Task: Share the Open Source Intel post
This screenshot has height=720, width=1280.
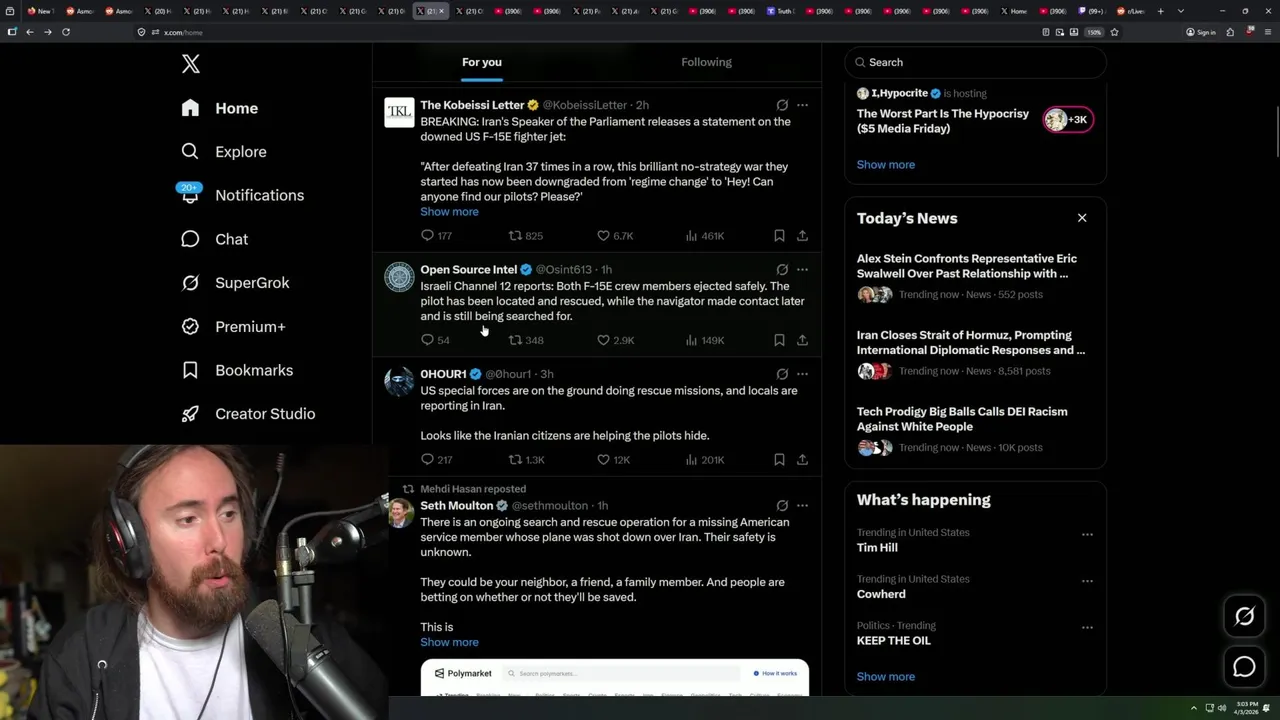Action: (802, 340)
